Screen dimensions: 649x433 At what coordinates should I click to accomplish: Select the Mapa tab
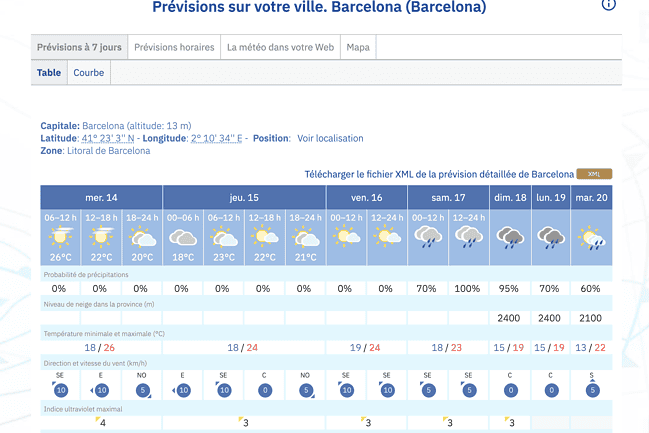click(x=358, y=47)
